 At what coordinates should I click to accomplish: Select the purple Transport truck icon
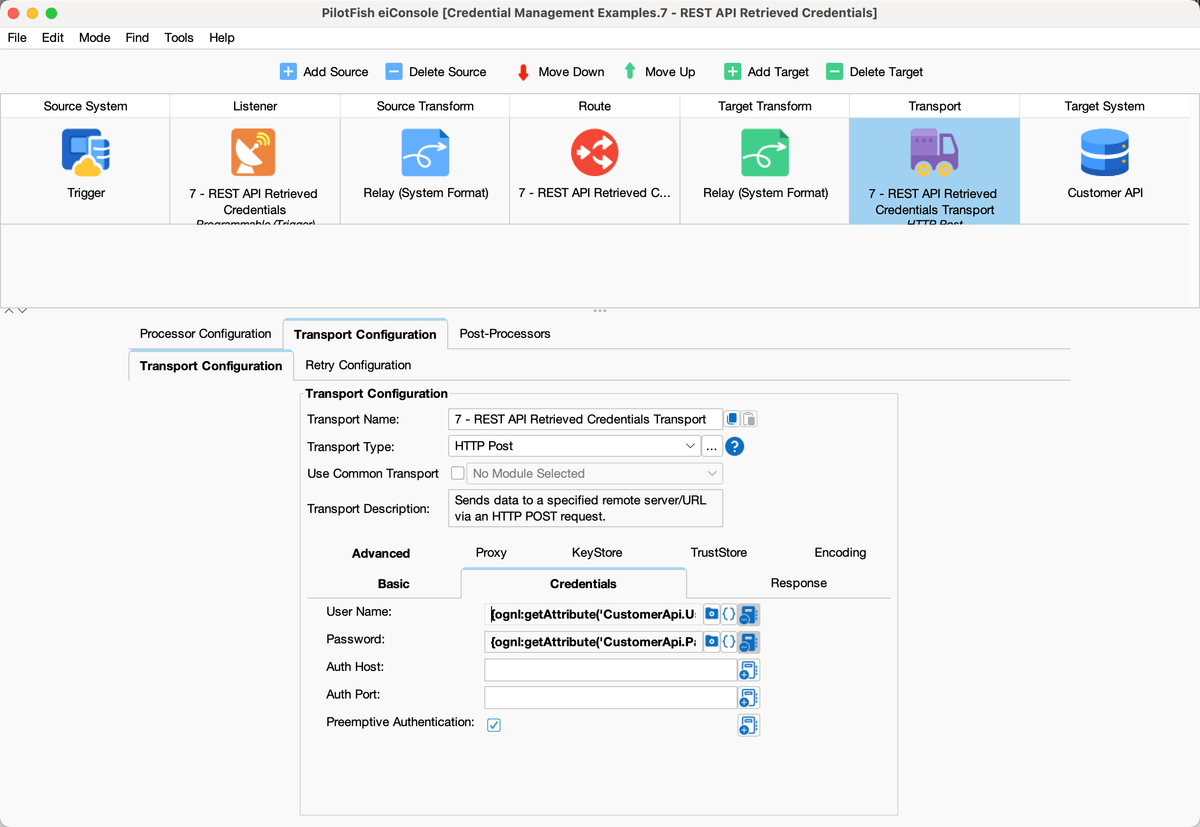point(934,153)
